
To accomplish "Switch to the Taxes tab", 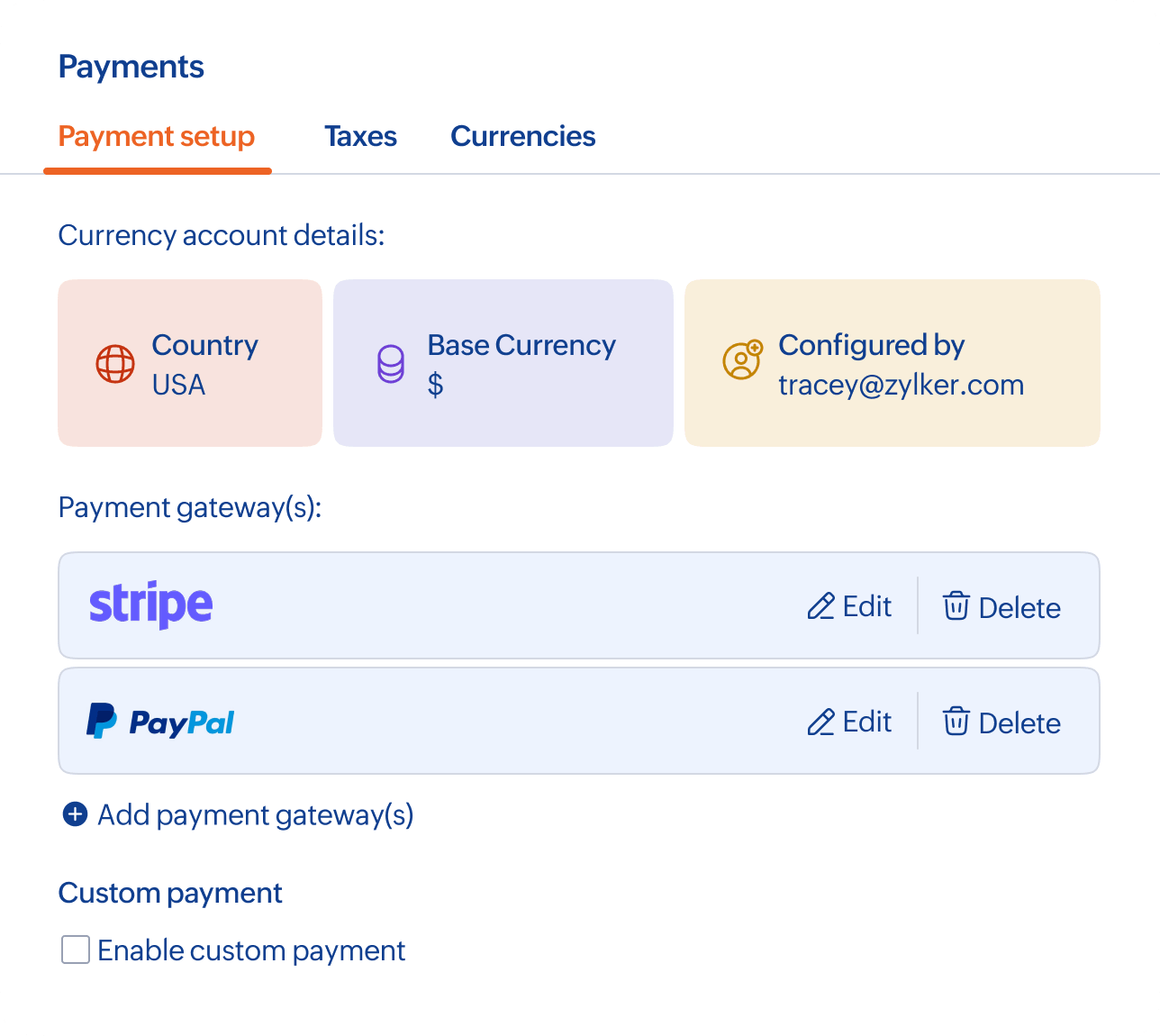I will coord(359,136).
